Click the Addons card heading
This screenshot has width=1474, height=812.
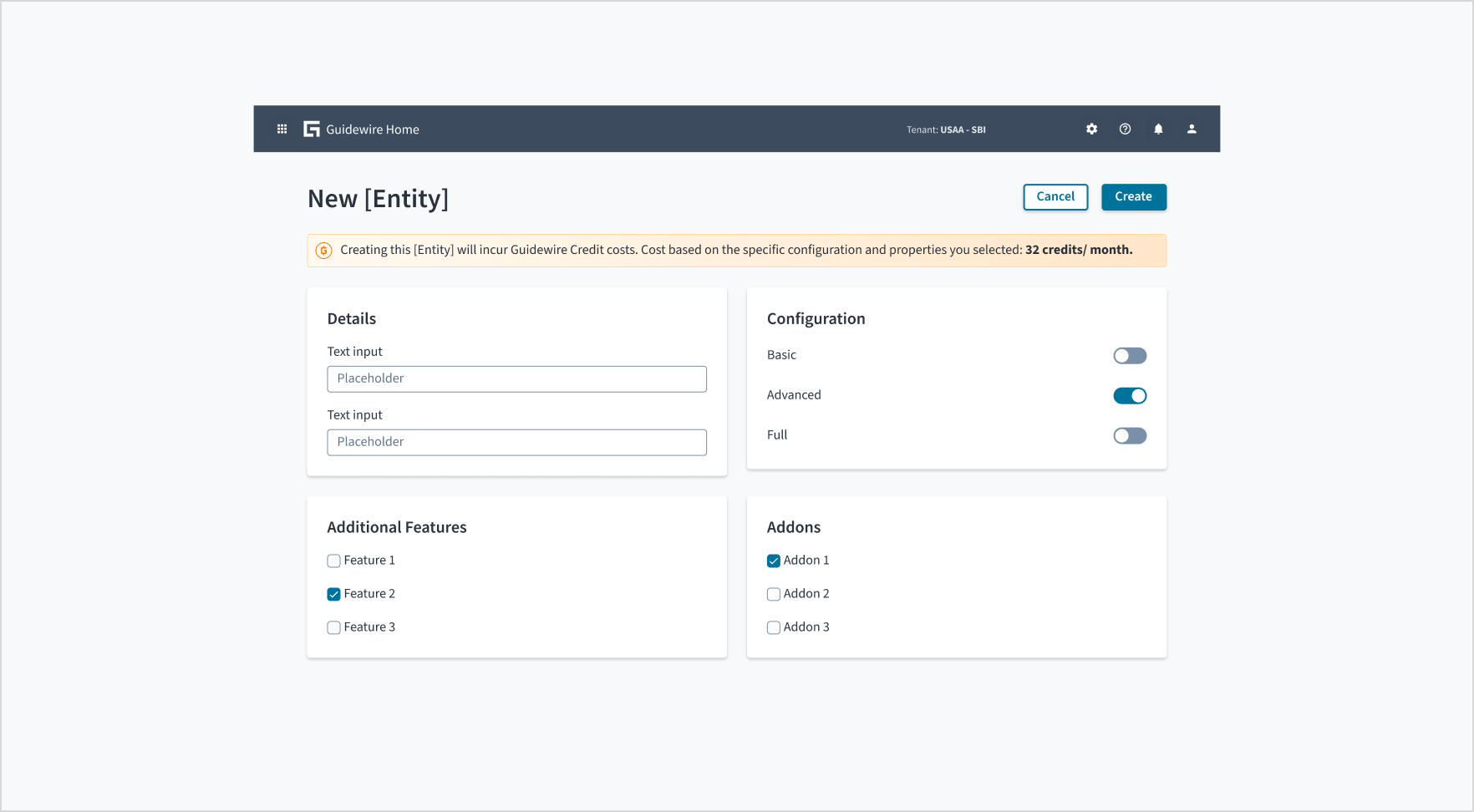click(794, 527)
